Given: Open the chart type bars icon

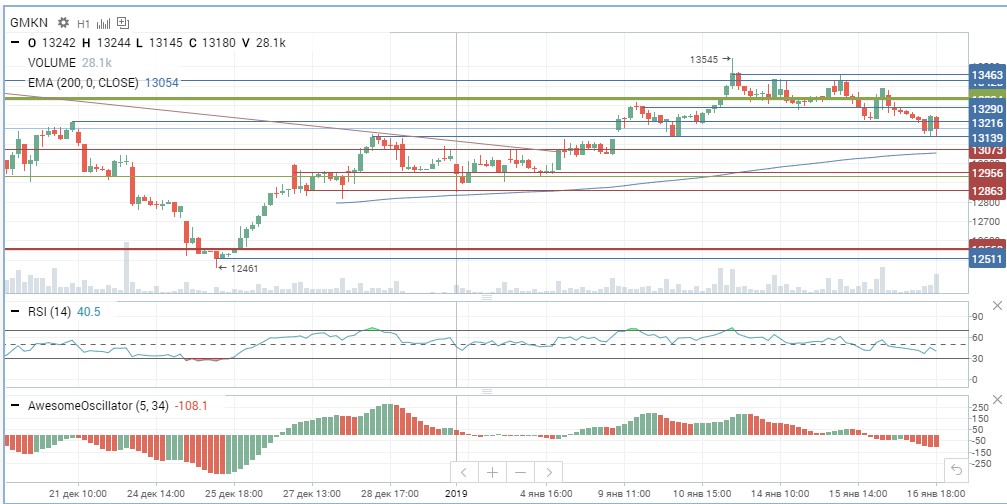Looking at the screenshot, I should tap(103, 23).
